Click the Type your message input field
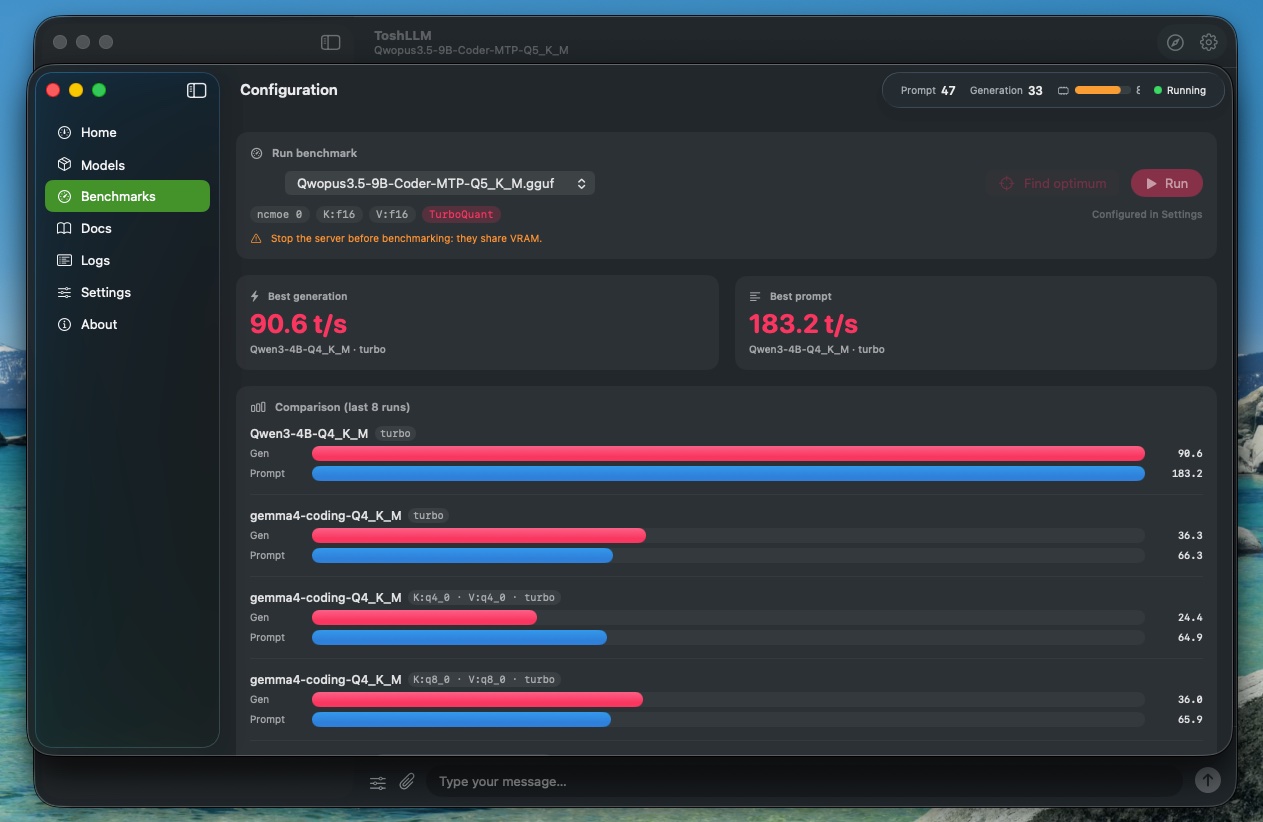Viewport: 1263px width, 822px height. (x=805, y=781)
